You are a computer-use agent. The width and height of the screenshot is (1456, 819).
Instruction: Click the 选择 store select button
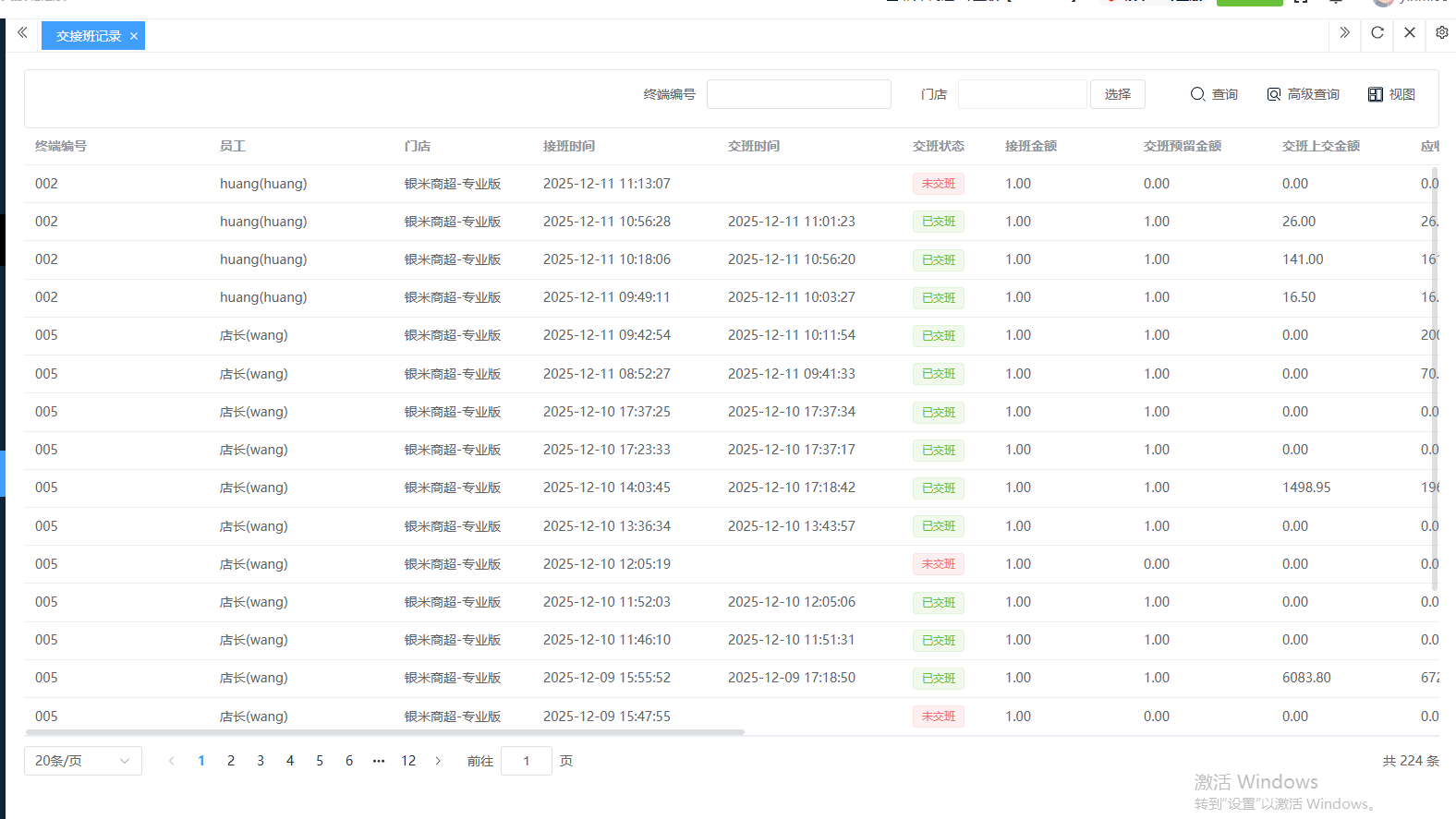coord(1117,94)
